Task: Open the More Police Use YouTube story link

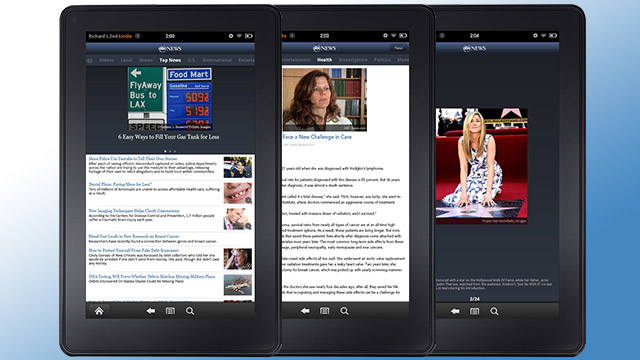Action: coord(133,158)
